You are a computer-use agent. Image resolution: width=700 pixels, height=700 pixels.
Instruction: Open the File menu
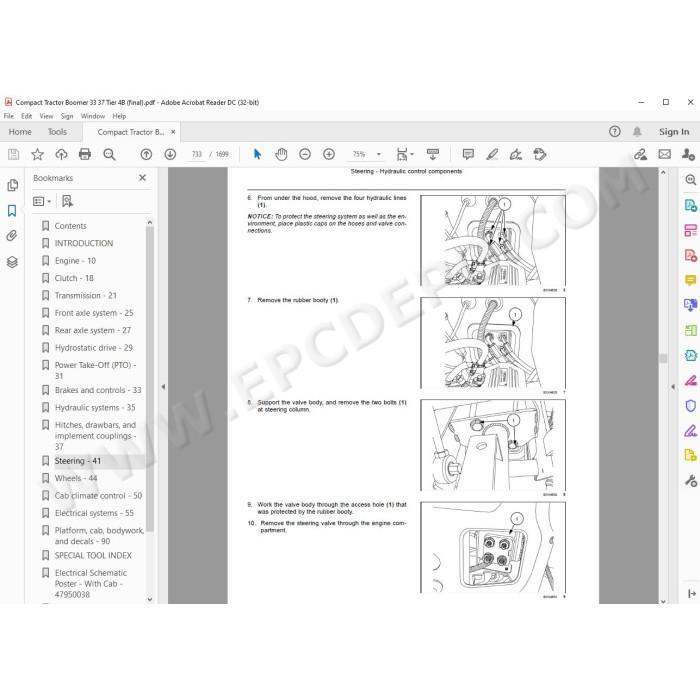[x=8, y=116]
